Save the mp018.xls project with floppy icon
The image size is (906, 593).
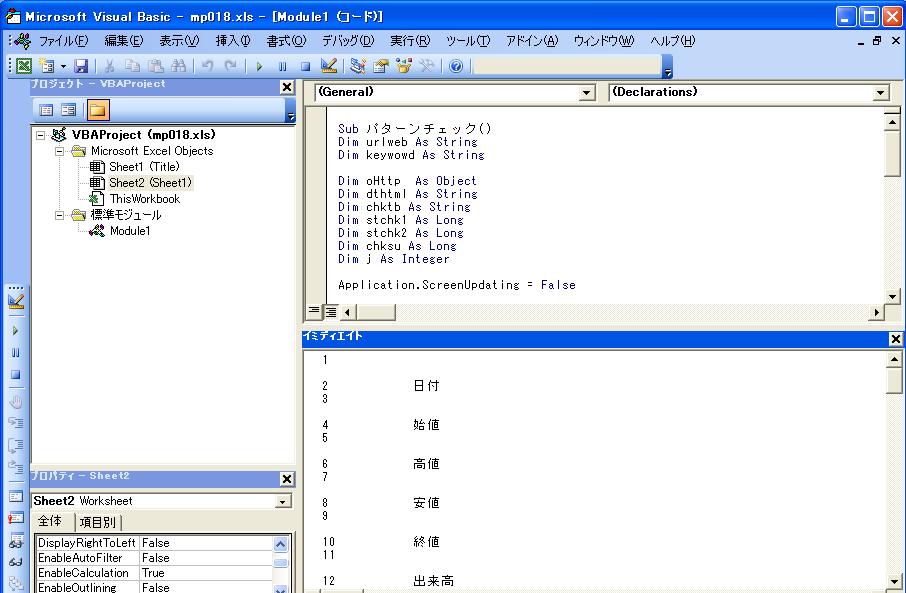point(81,66)
